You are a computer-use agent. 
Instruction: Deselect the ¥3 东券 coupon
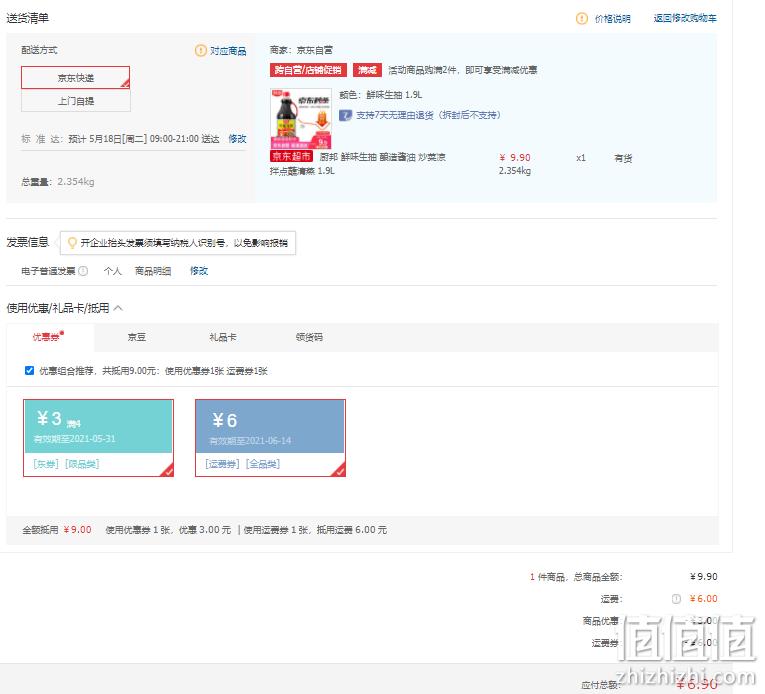pos(99,438)
